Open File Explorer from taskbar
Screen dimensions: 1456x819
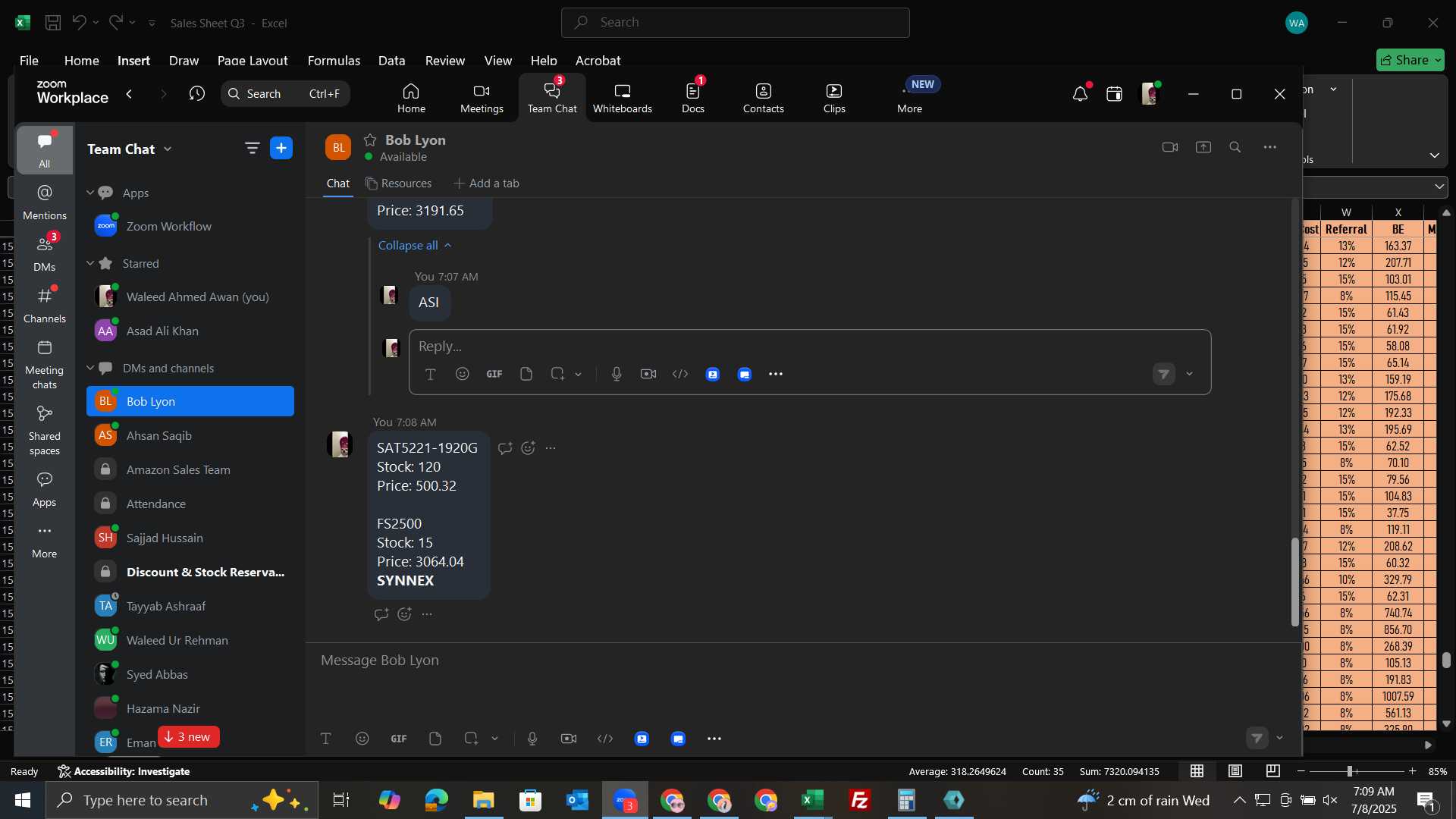coord(483,800)
